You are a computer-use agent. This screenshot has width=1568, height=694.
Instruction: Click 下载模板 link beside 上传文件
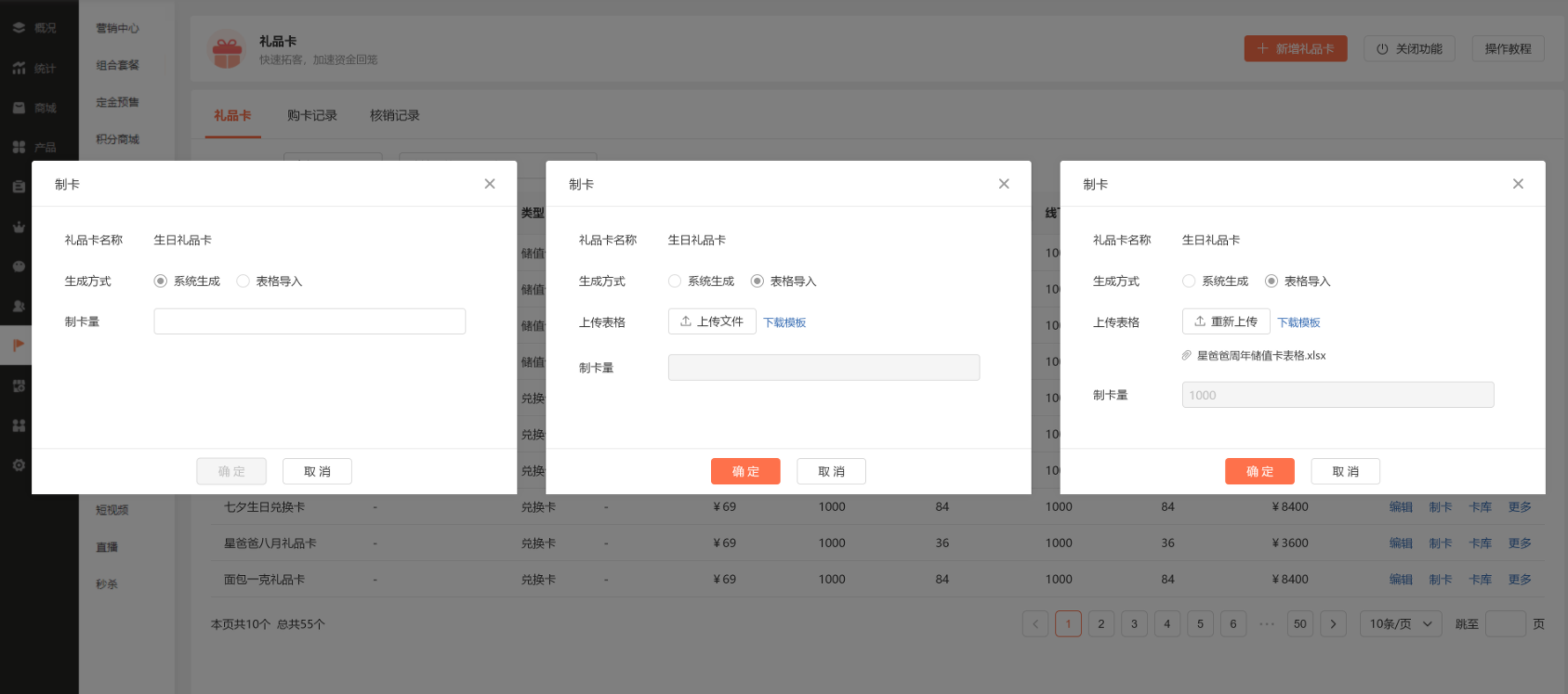tap(784, 322)
